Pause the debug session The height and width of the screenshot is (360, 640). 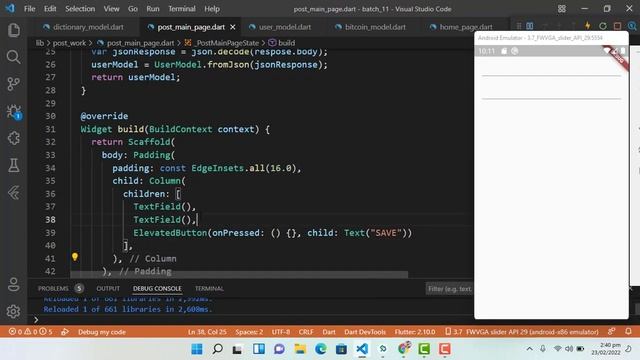point(530,26)
